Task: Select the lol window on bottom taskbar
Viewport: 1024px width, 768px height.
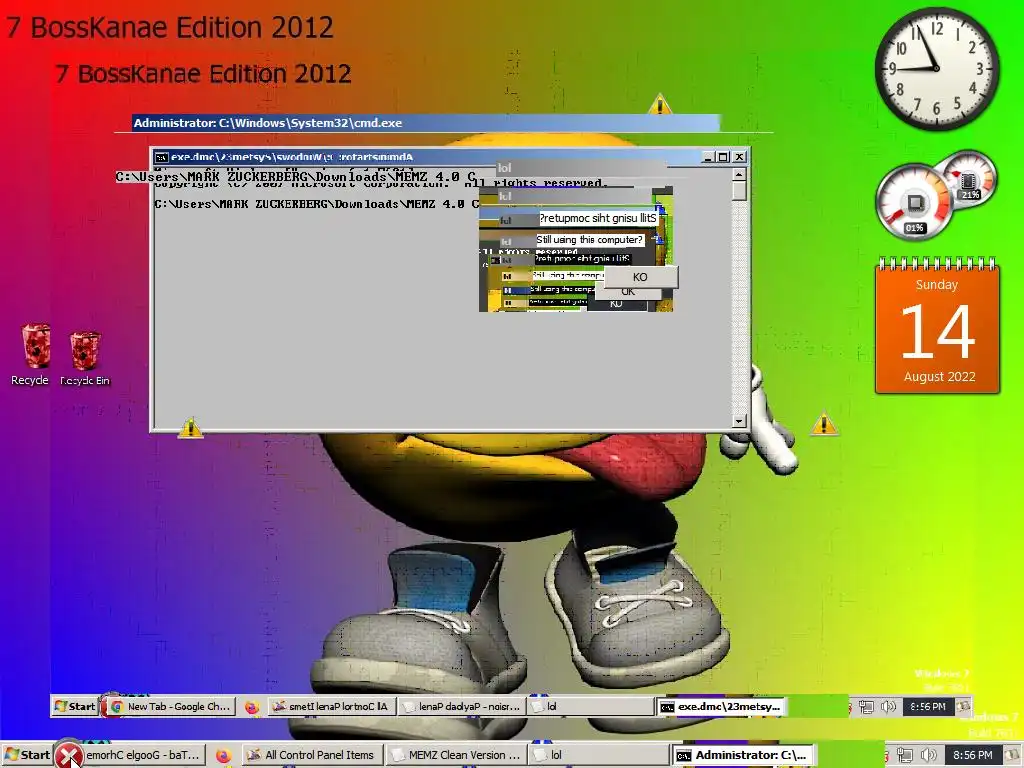Action: [600, 755]
